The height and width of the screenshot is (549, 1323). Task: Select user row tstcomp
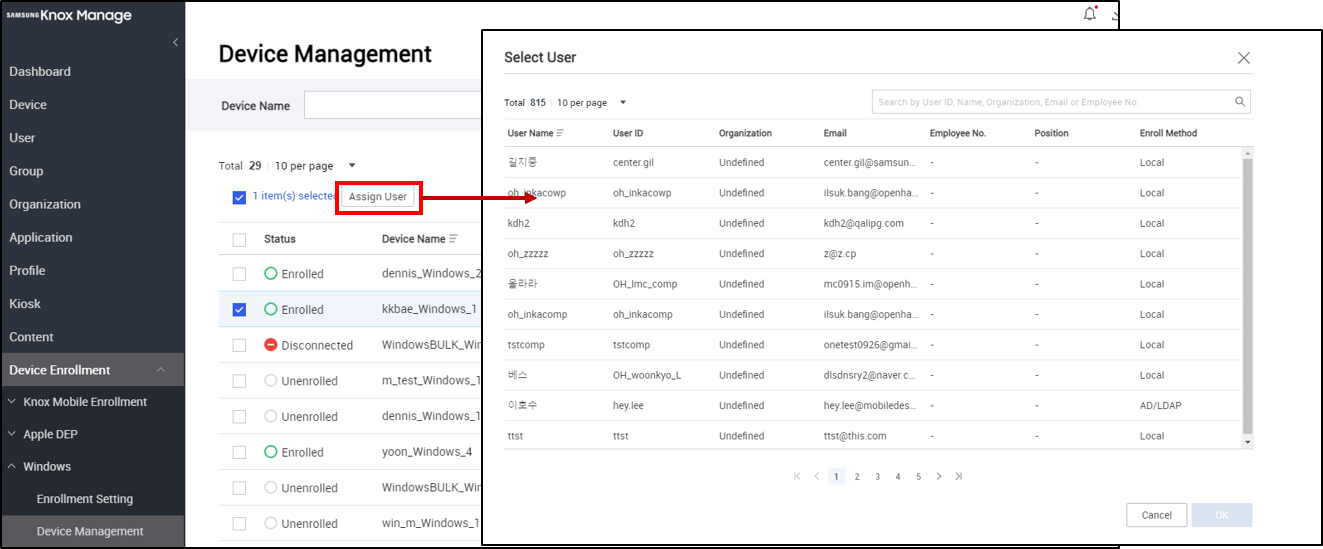coord(873,345)
